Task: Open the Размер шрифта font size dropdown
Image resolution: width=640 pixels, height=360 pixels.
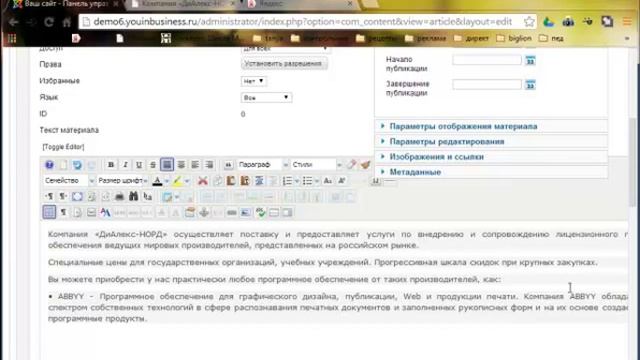Action: tap(122, 181)
